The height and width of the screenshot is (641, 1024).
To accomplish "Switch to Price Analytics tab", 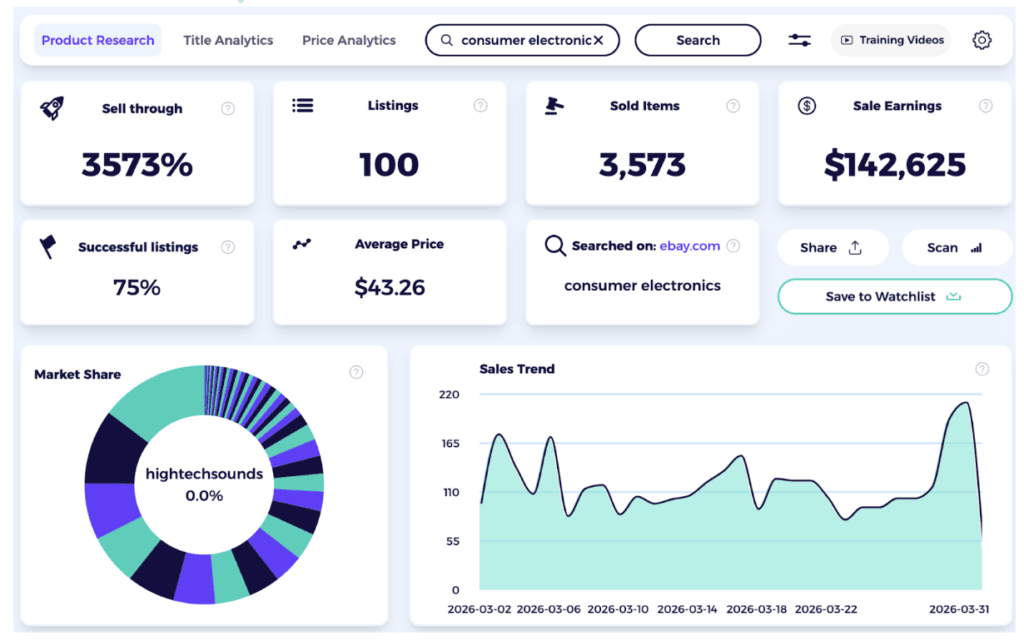I will (349, 40).
